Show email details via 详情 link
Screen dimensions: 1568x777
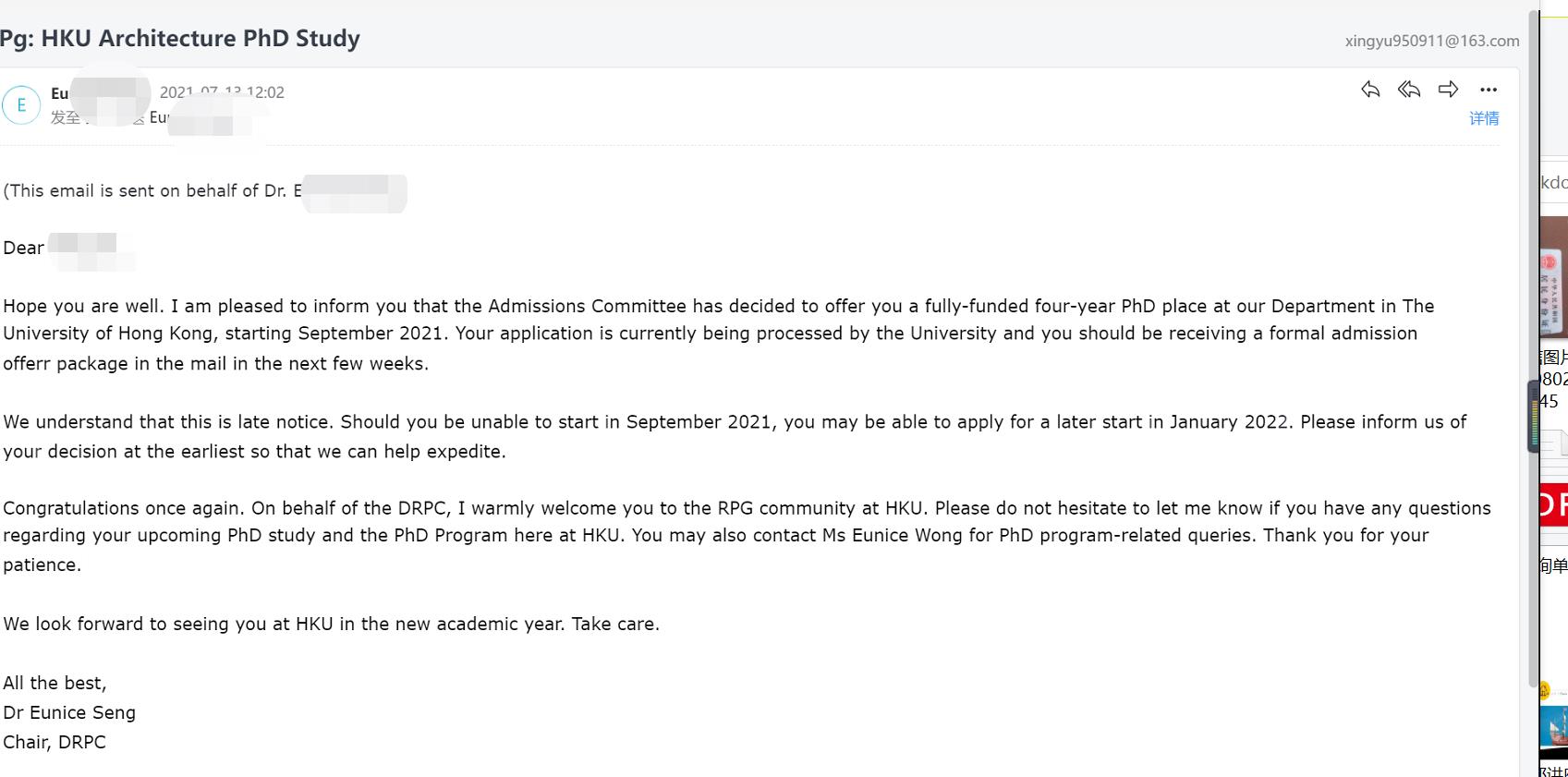pos(1484,118)
